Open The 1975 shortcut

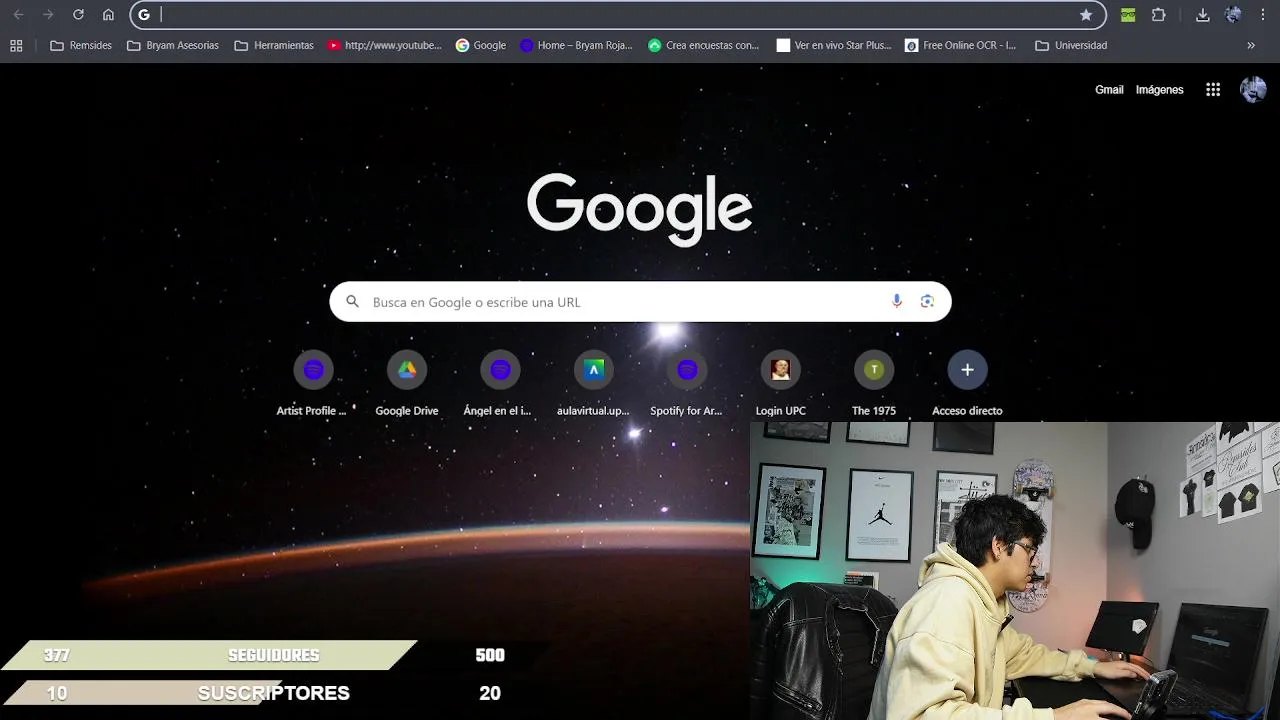pyautogui.click(x=874, y=384)
